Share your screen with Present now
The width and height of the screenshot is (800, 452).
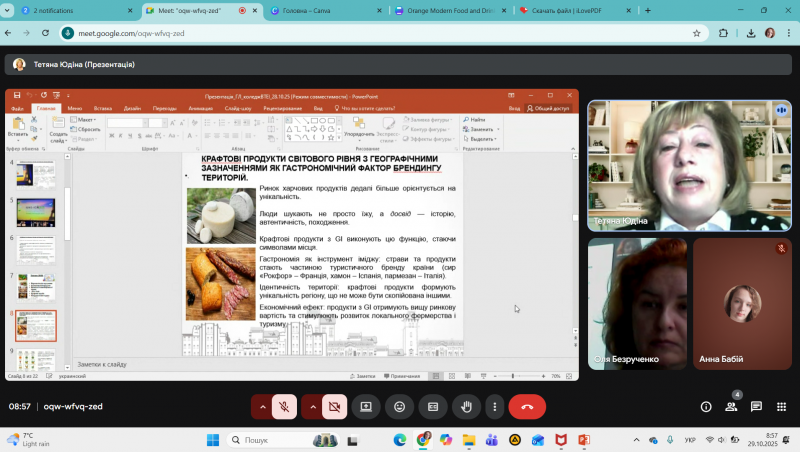(x=366, y=407)
